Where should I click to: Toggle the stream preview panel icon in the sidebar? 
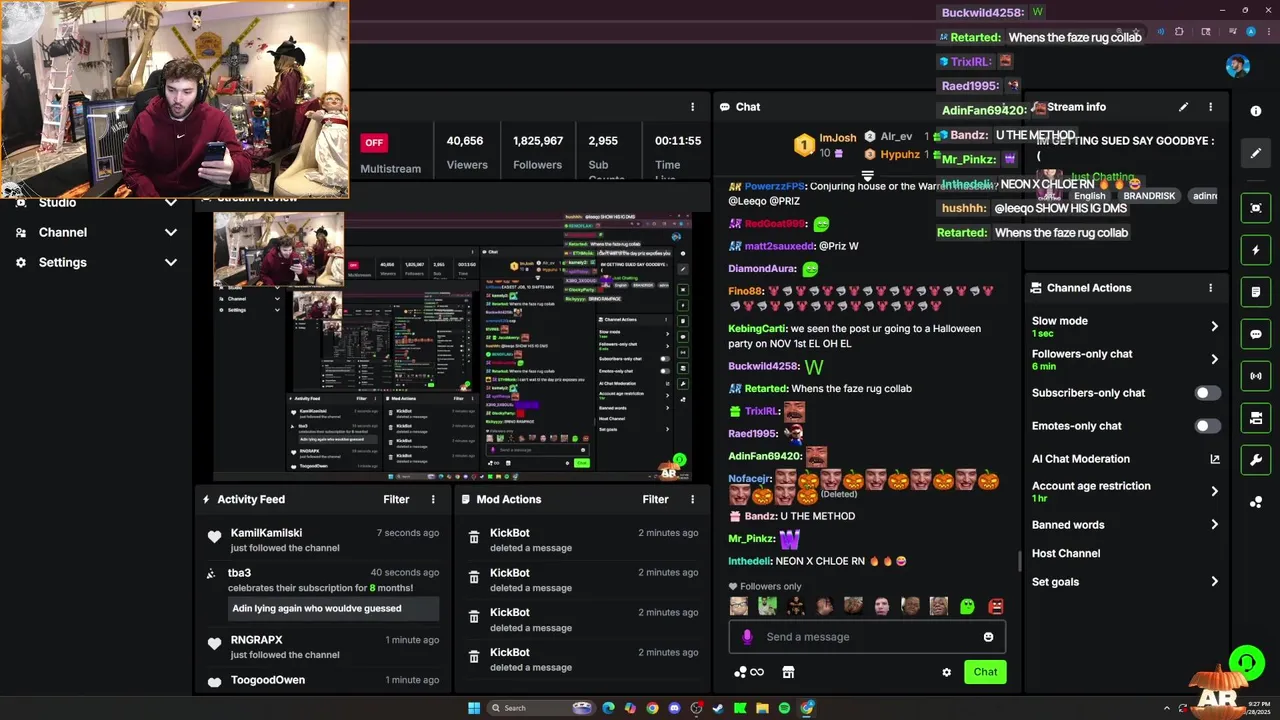point(1256,208)
